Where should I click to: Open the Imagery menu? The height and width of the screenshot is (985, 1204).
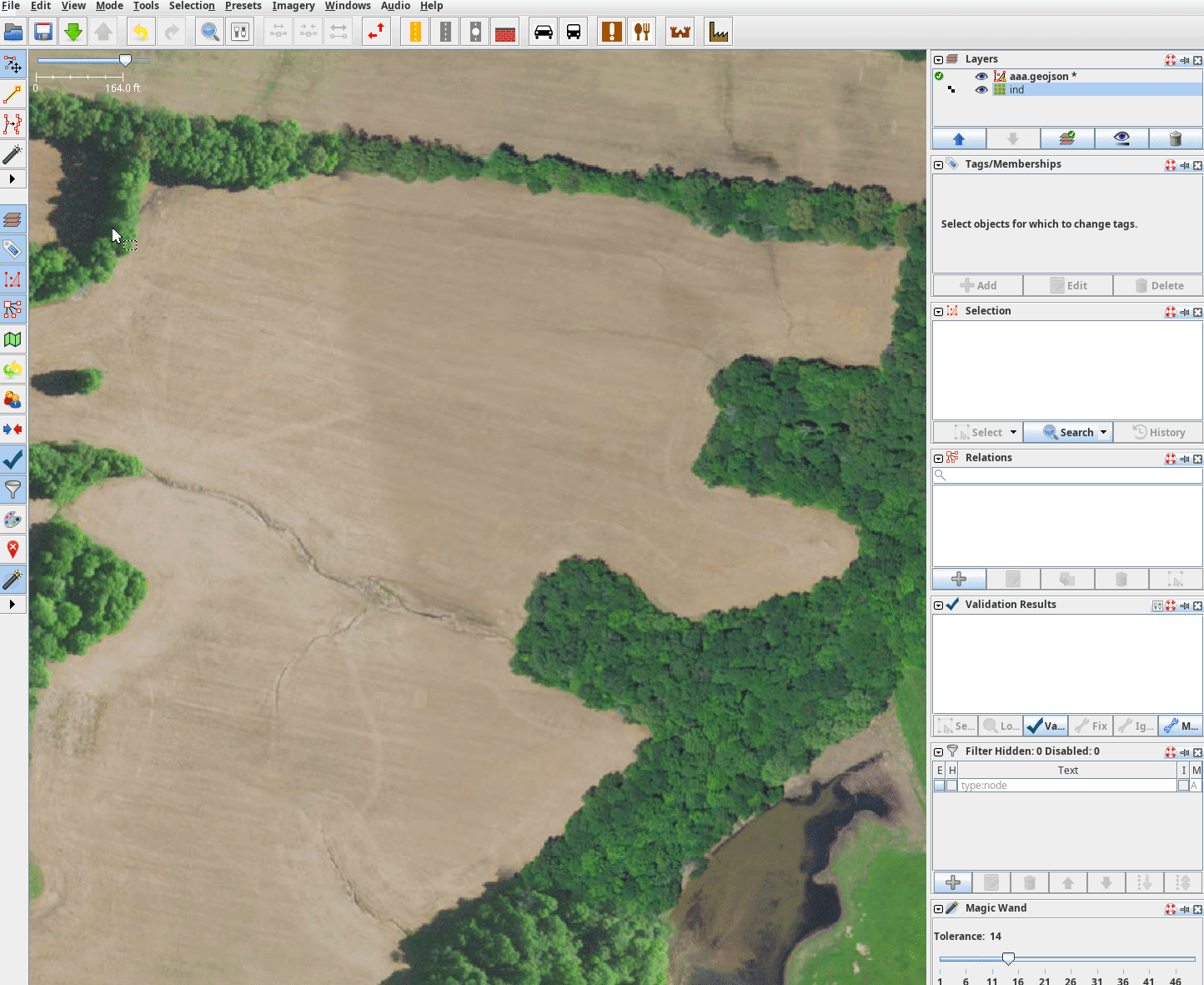(293, 6)
